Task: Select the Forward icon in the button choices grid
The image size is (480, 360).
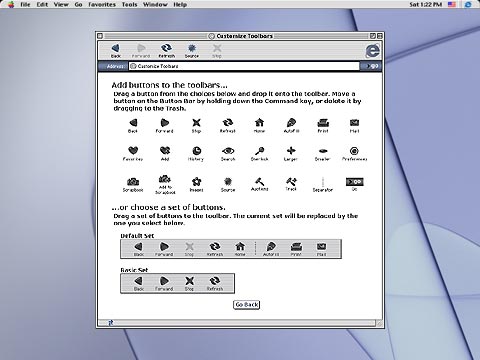Action: pos(164,126)
